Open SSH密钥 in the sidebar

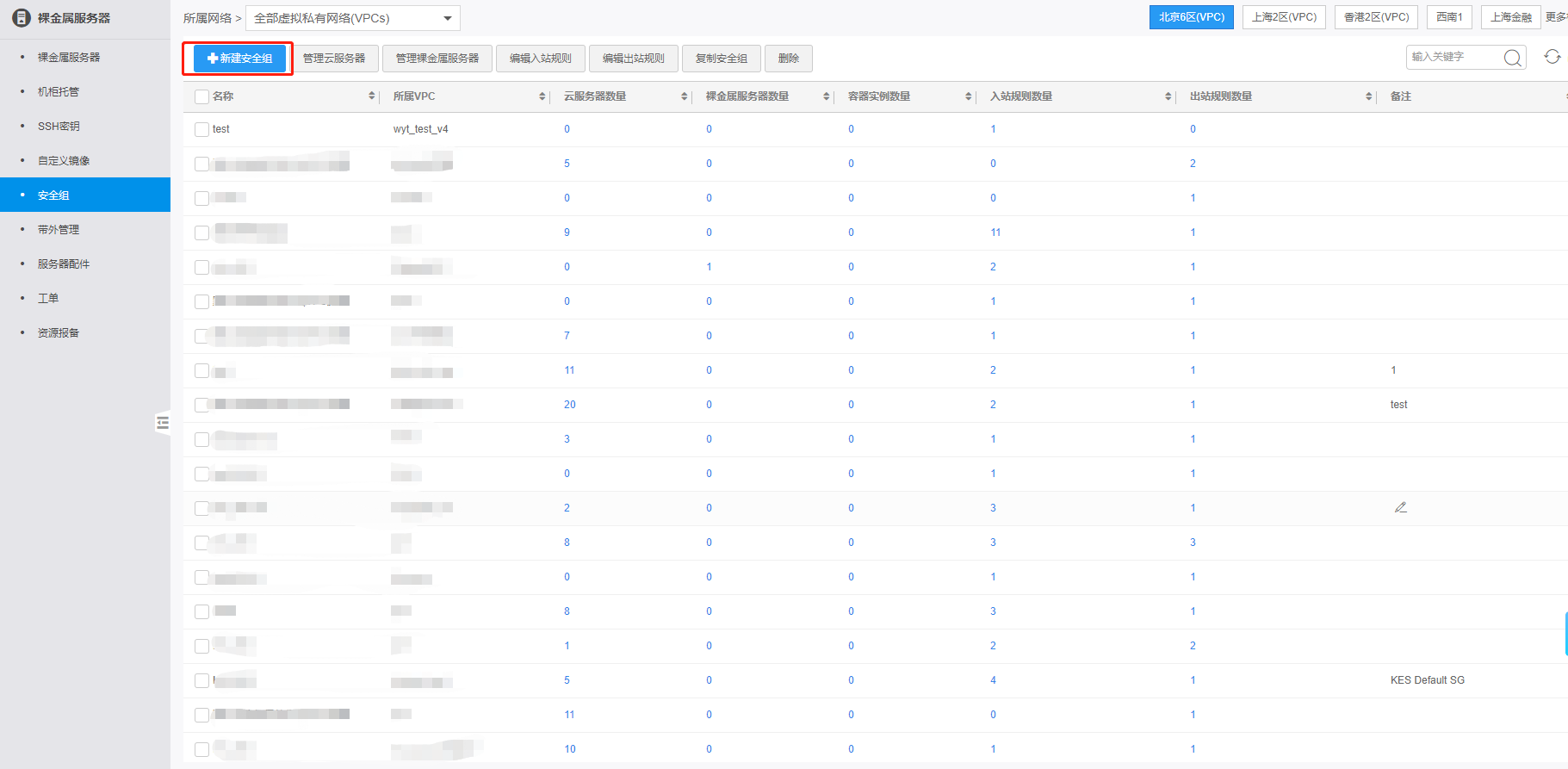click(59, 126)
